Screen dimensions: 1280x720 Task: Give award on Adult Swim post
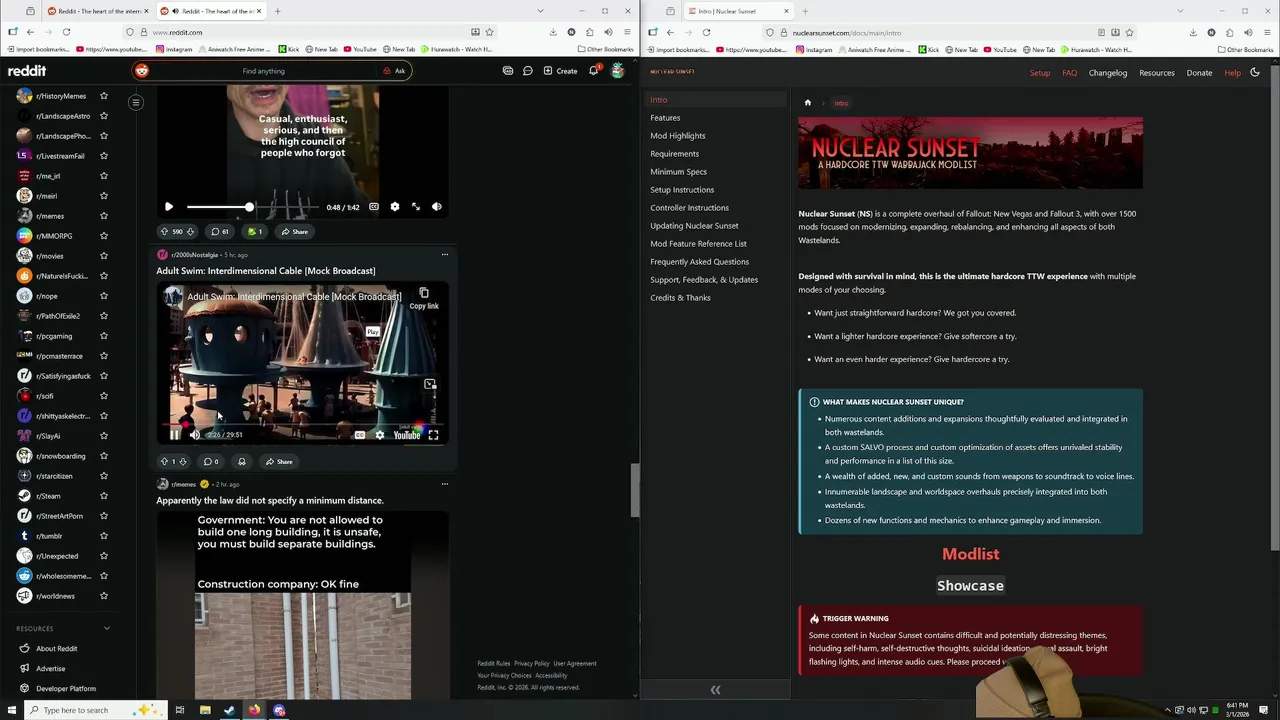point(242,462)
